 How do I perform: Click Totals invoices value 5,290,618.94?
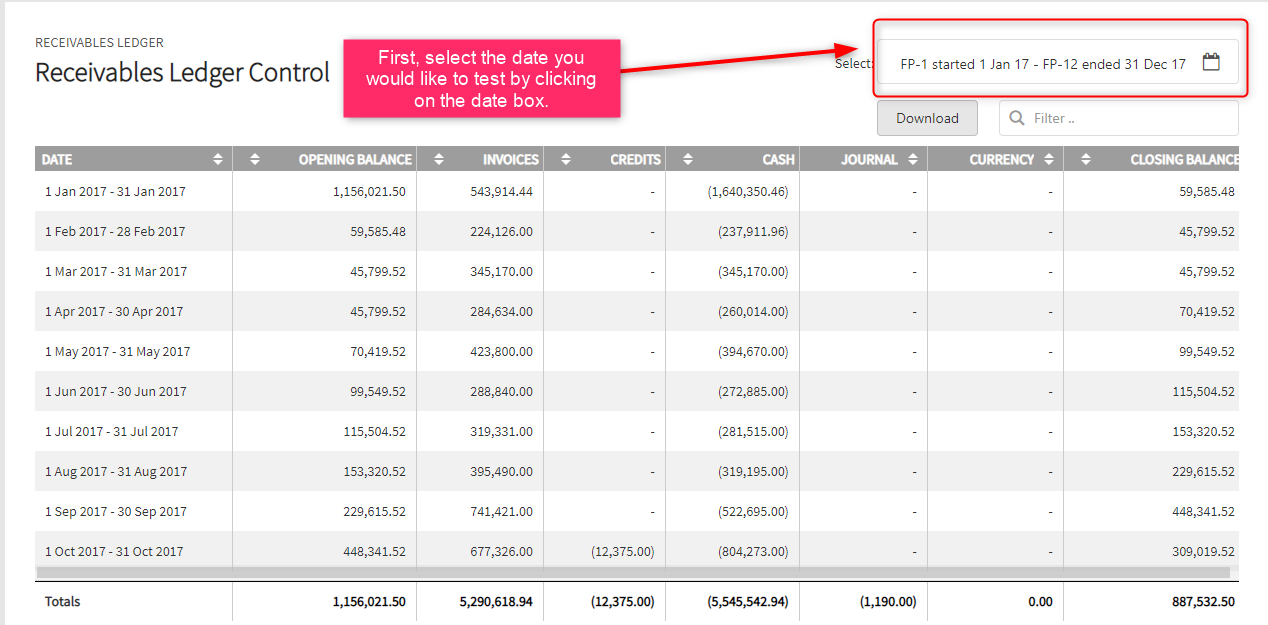pyautogui.click(x=497, y=601)
